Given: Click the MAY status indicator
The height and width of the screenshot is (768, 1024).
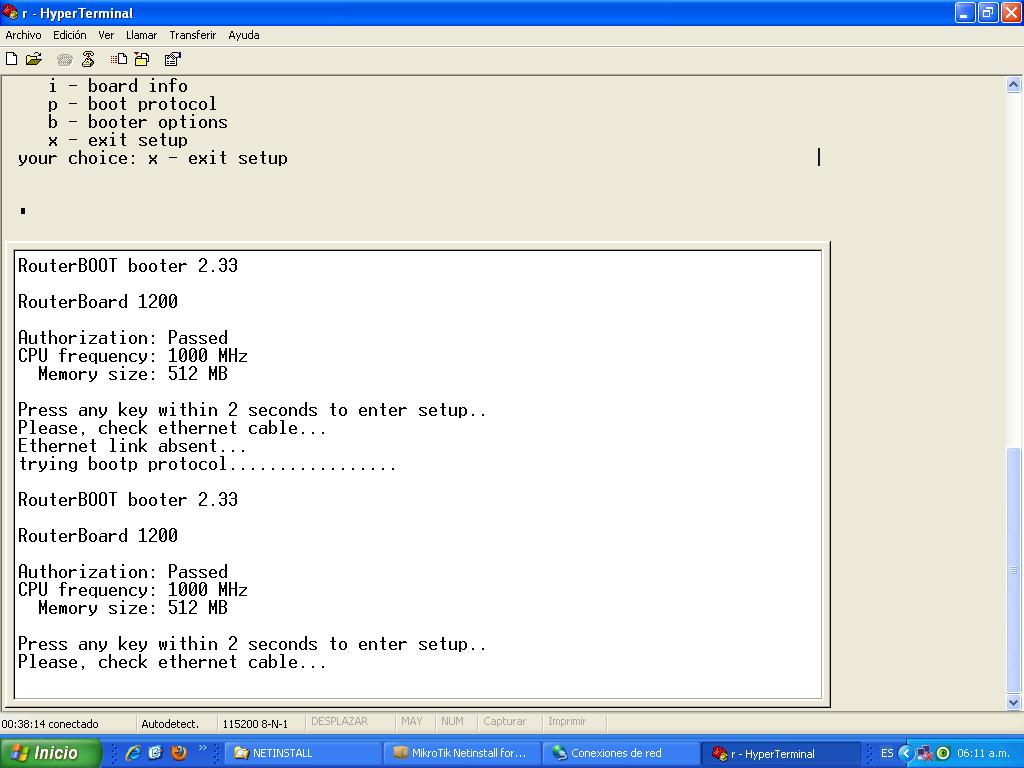Looking at the screenshot, I should [412, 721].
